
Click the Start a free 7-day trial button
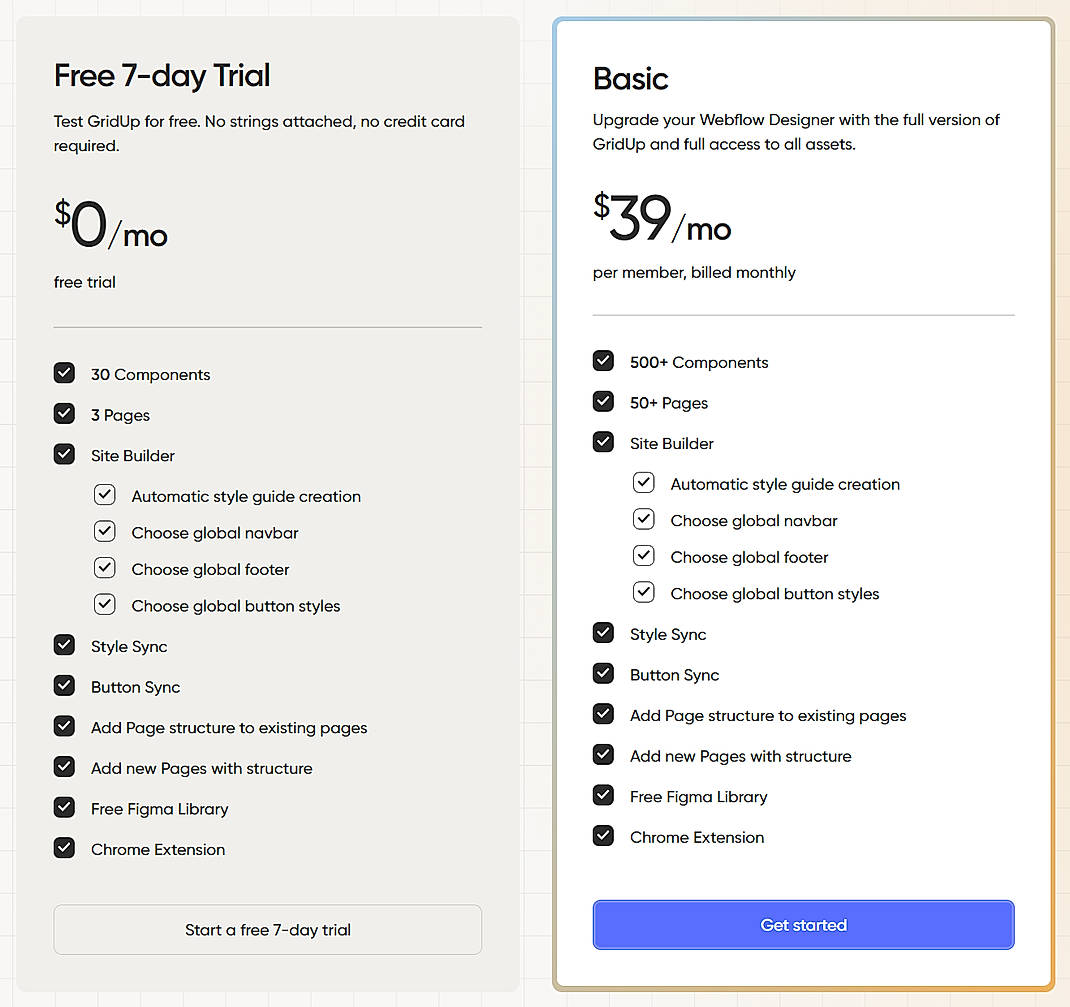[x=267, y=929]
